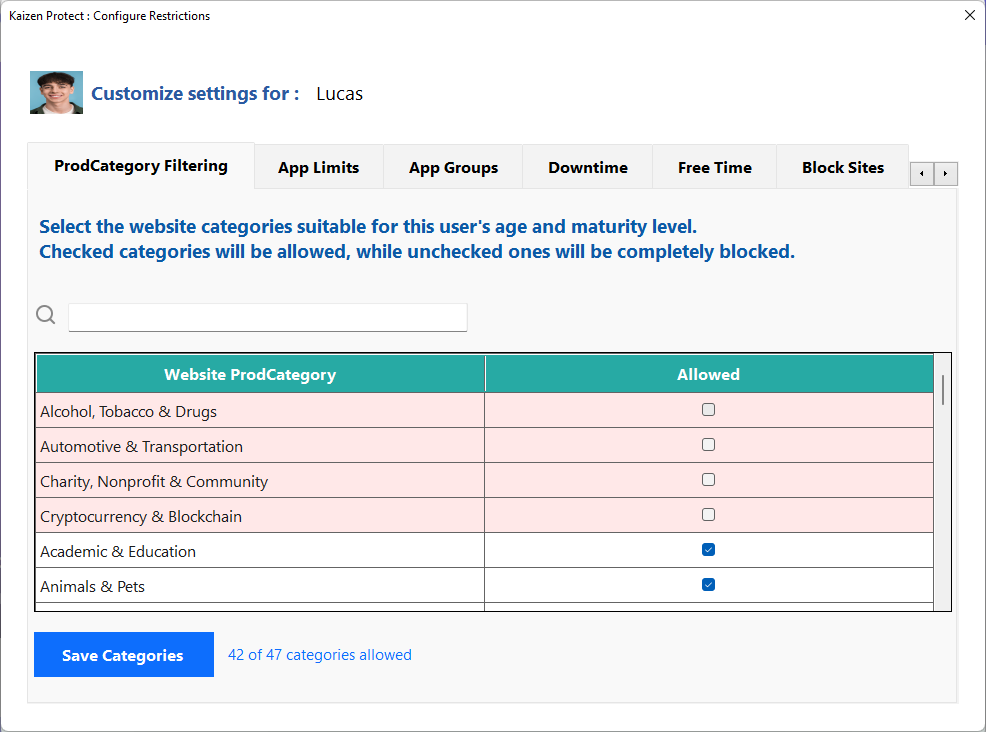Allow the Alcohol, Tobacco & Drugs category
The image size is (986, 732).
[708, 409]
